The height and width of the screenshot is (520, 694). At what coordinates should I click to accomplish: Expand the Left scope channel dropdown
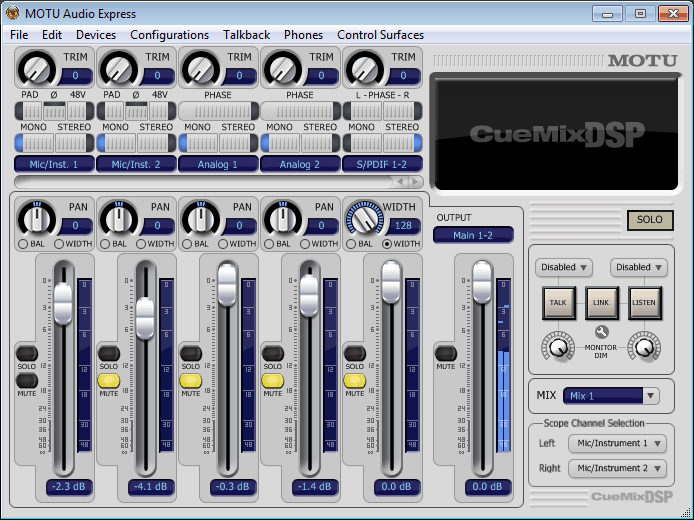(617, 443)
